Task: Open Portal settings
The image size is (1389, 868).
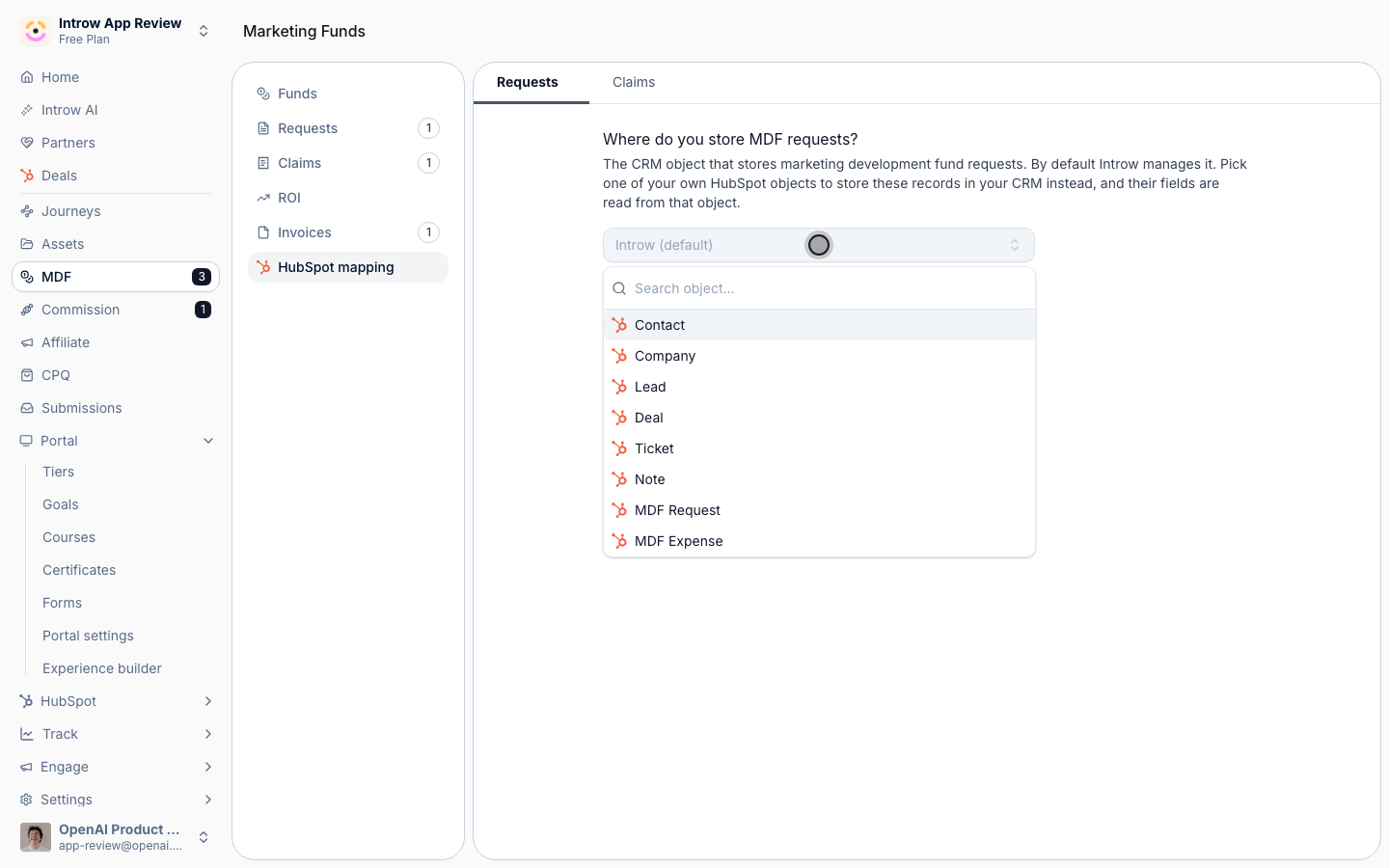Action: pos(89,636)
